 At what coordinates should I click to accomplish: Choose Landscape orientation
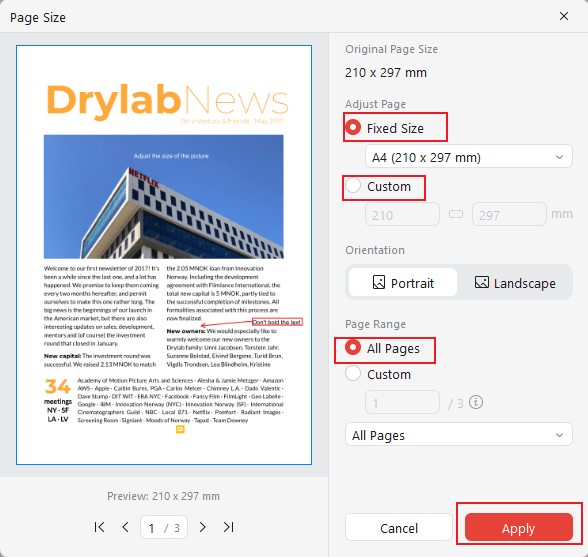515,282
